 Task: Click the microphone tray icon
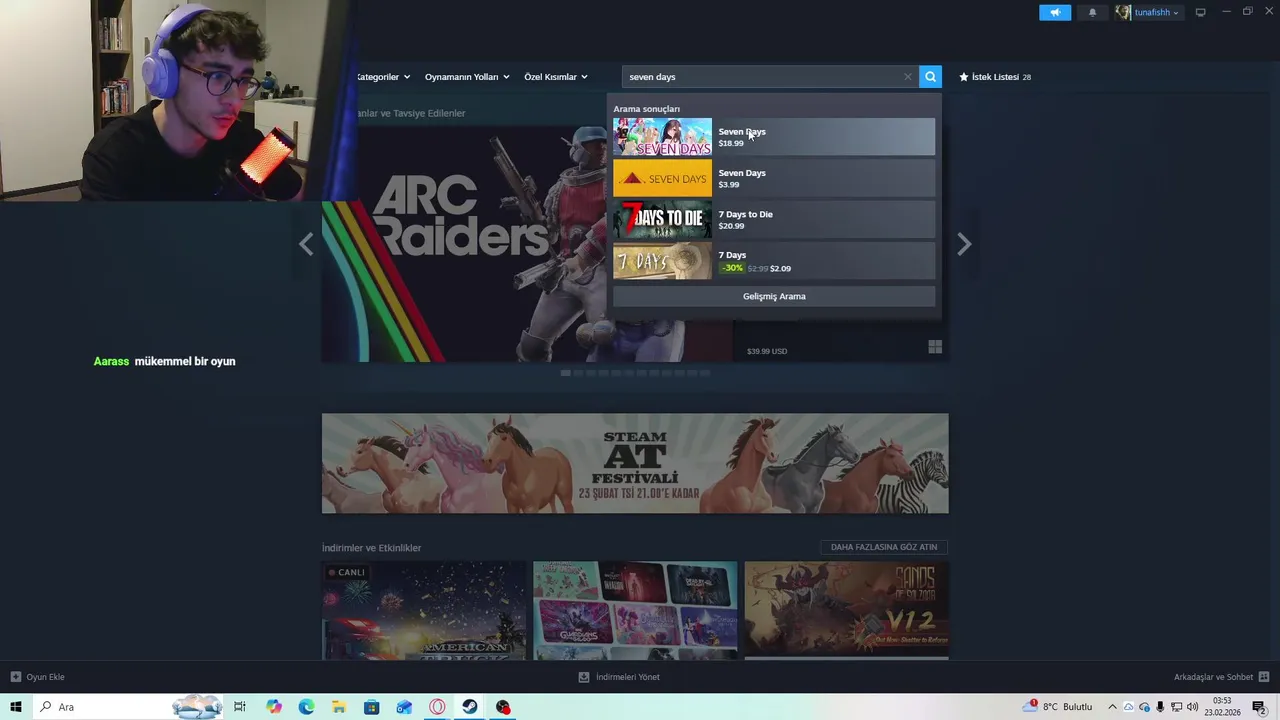(1160, 707)
